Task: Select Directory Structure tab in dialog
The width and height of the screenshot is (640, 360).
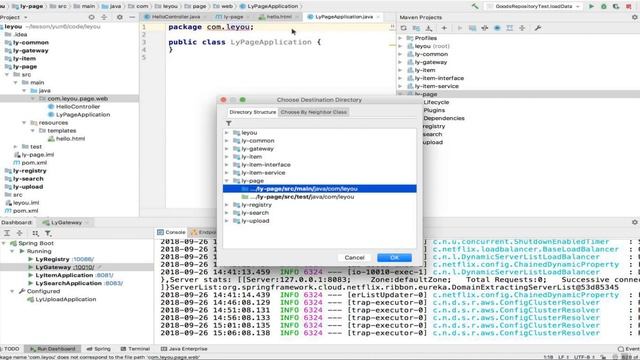Action: click(253, 112)
